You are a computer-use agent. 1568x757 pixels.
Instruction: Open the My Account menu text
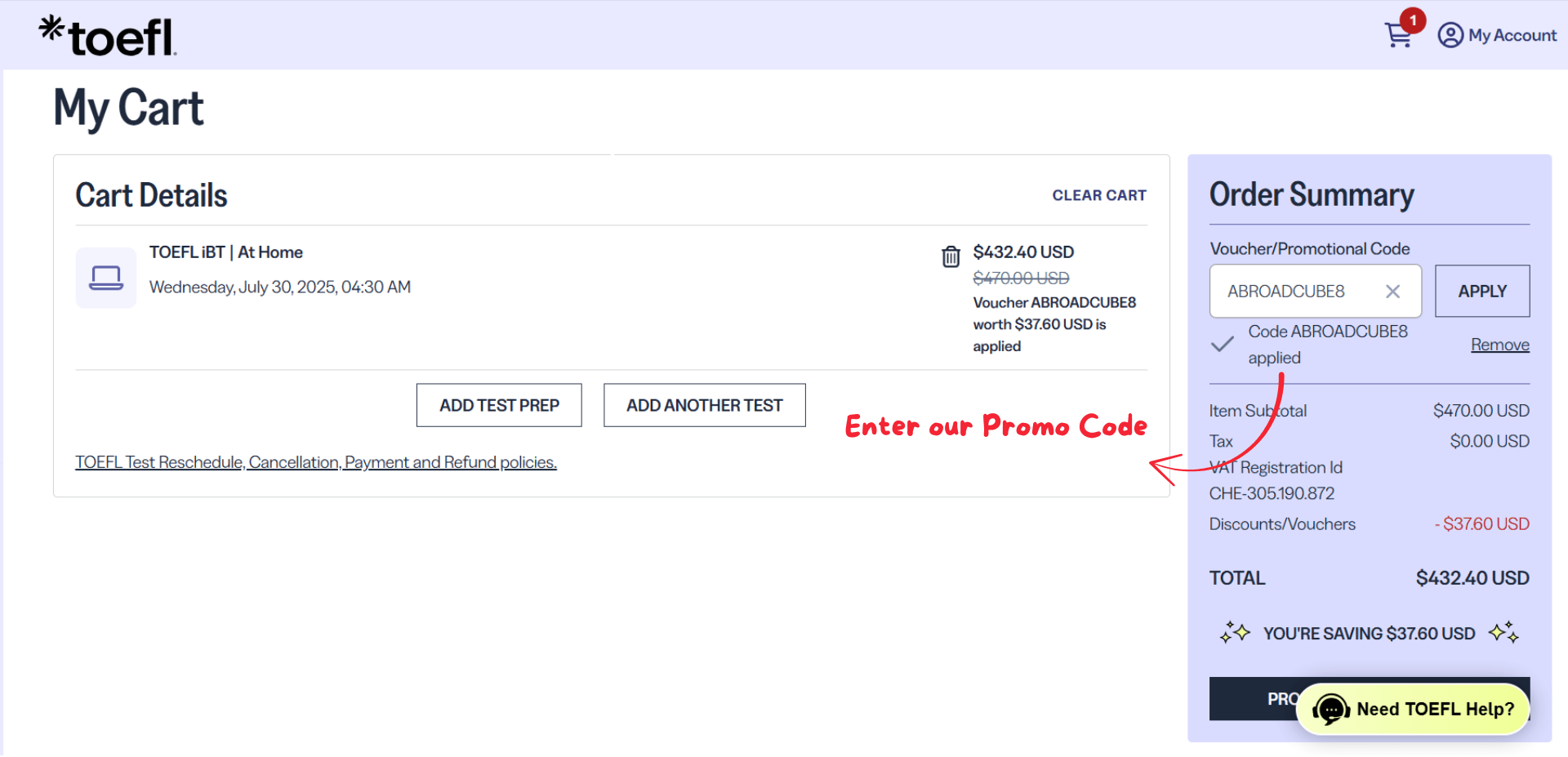click(1512, 35)
